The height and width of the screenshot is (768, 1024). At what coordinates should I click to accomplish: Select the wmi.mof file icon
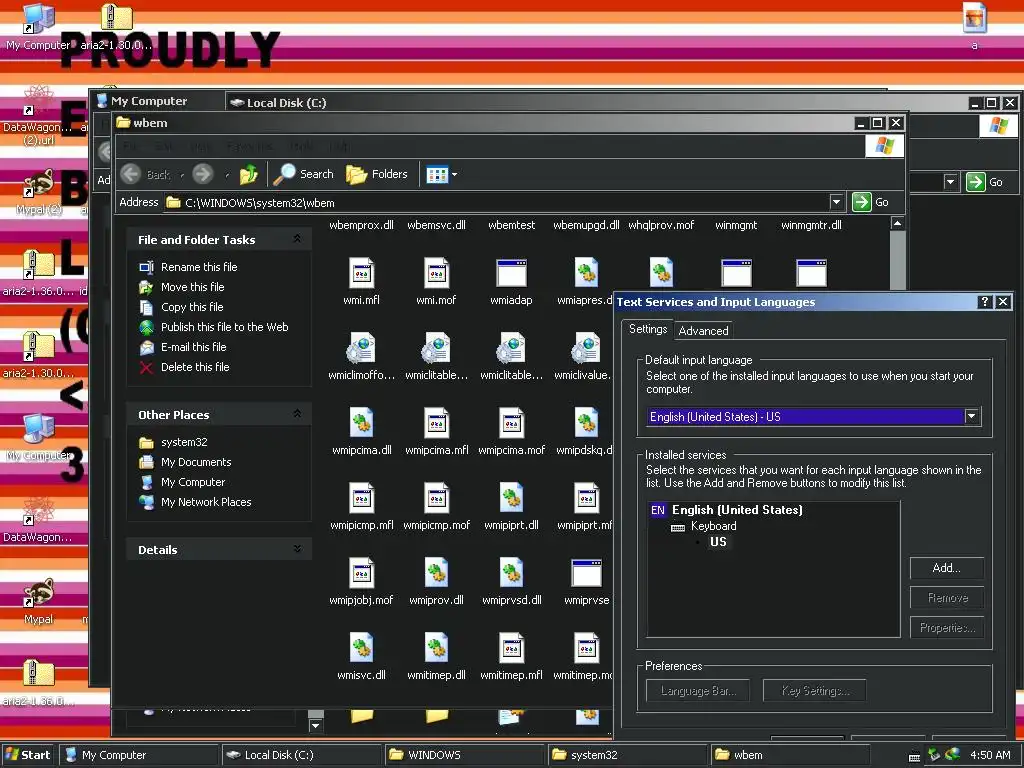(436, 273)
